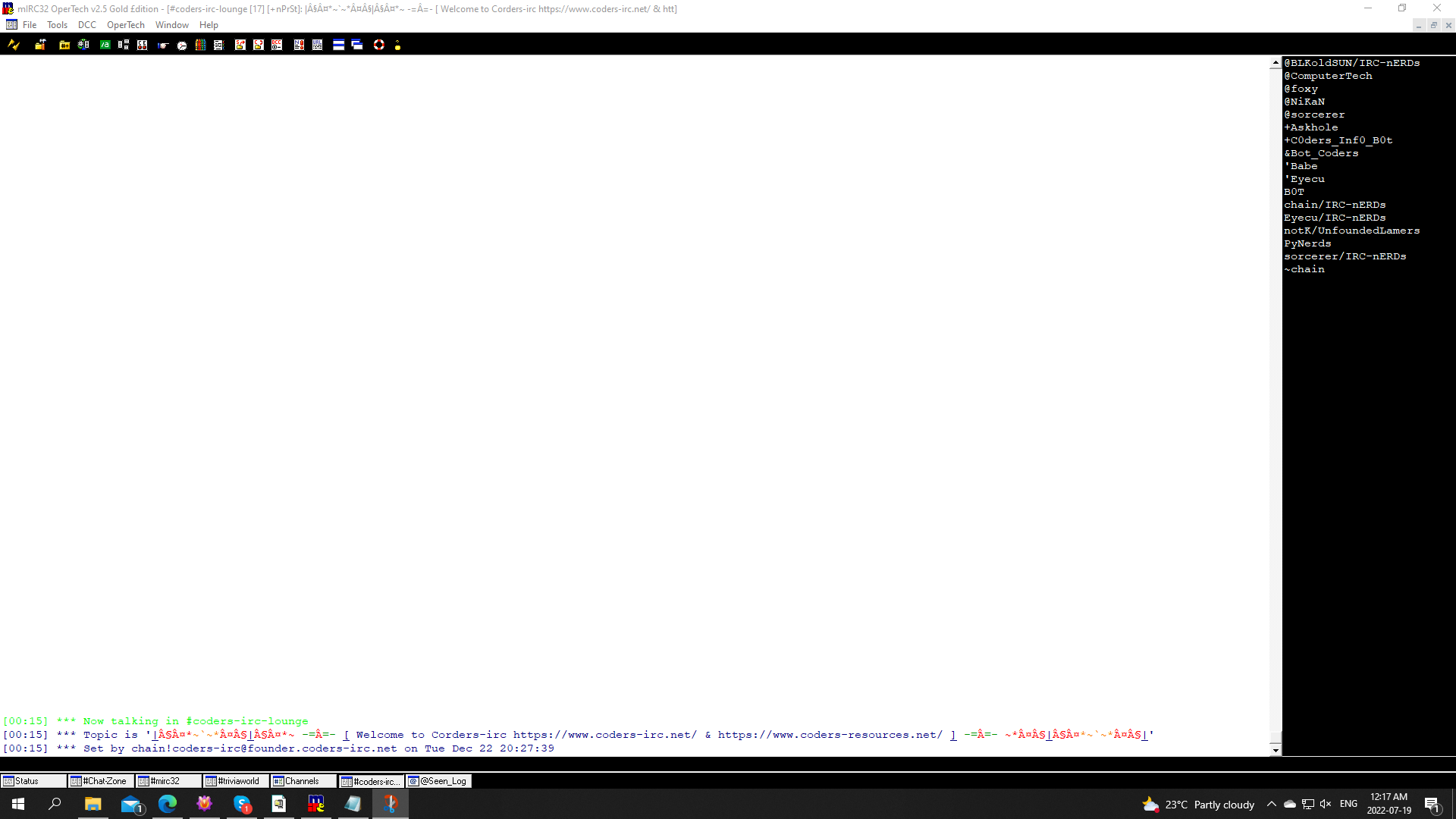
Task: Open the DCC options icon
Action: tap(277, 45)
